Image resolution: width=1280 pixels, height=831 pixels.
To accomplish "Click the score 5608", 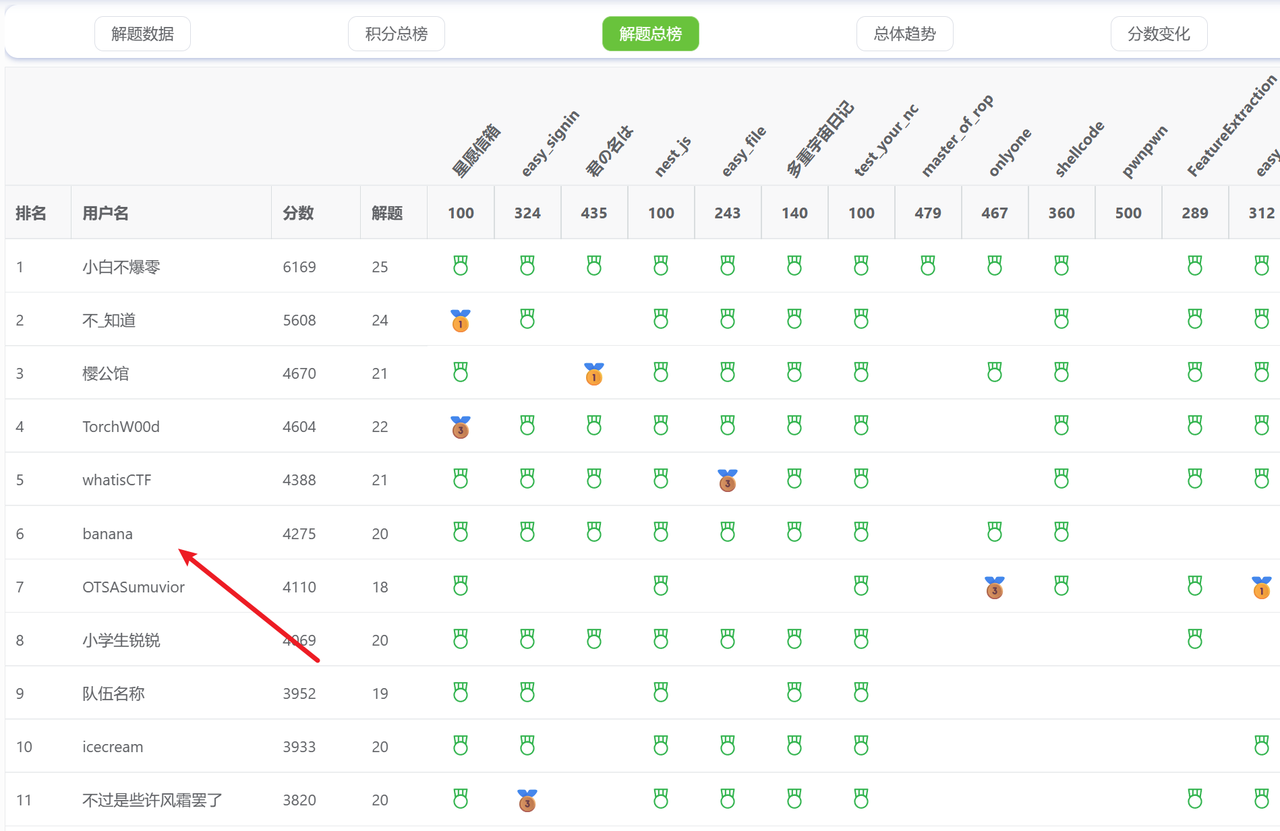I will [299, 320].
